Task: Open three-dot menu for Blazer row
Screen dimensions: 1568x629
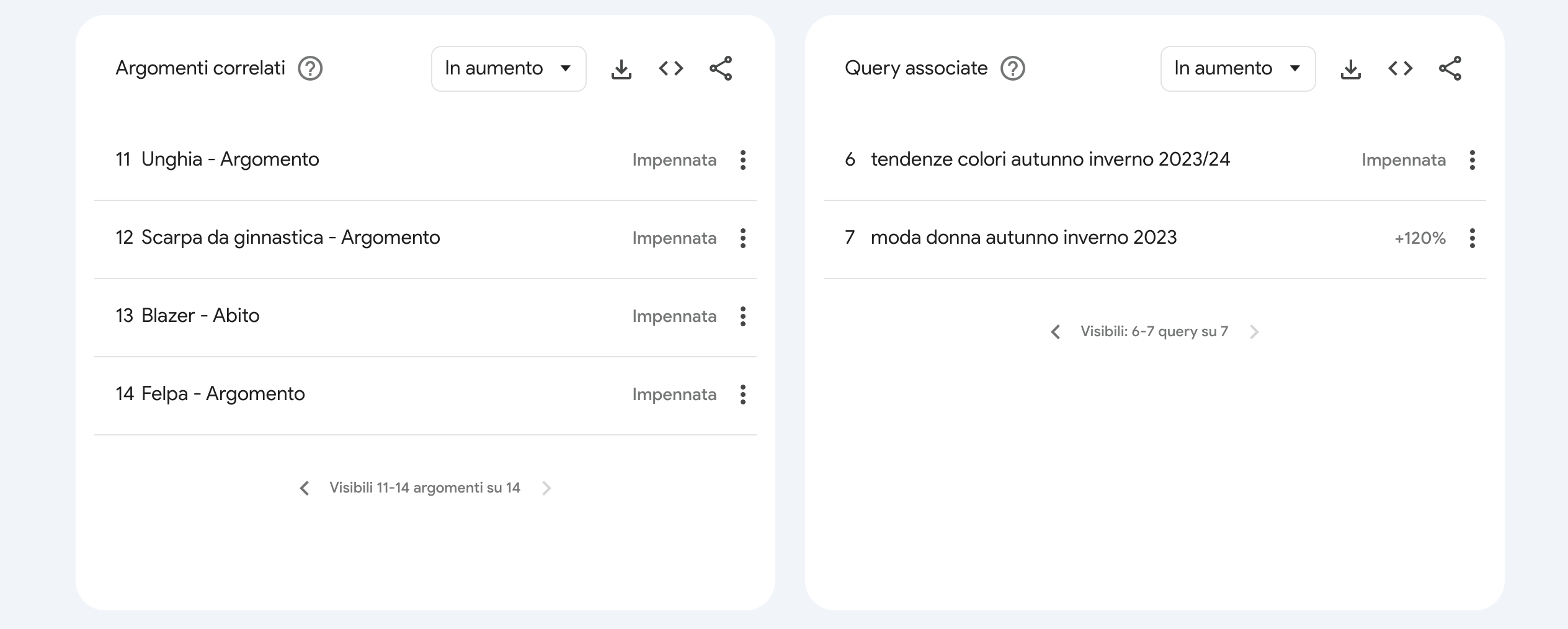Action: 742,316
